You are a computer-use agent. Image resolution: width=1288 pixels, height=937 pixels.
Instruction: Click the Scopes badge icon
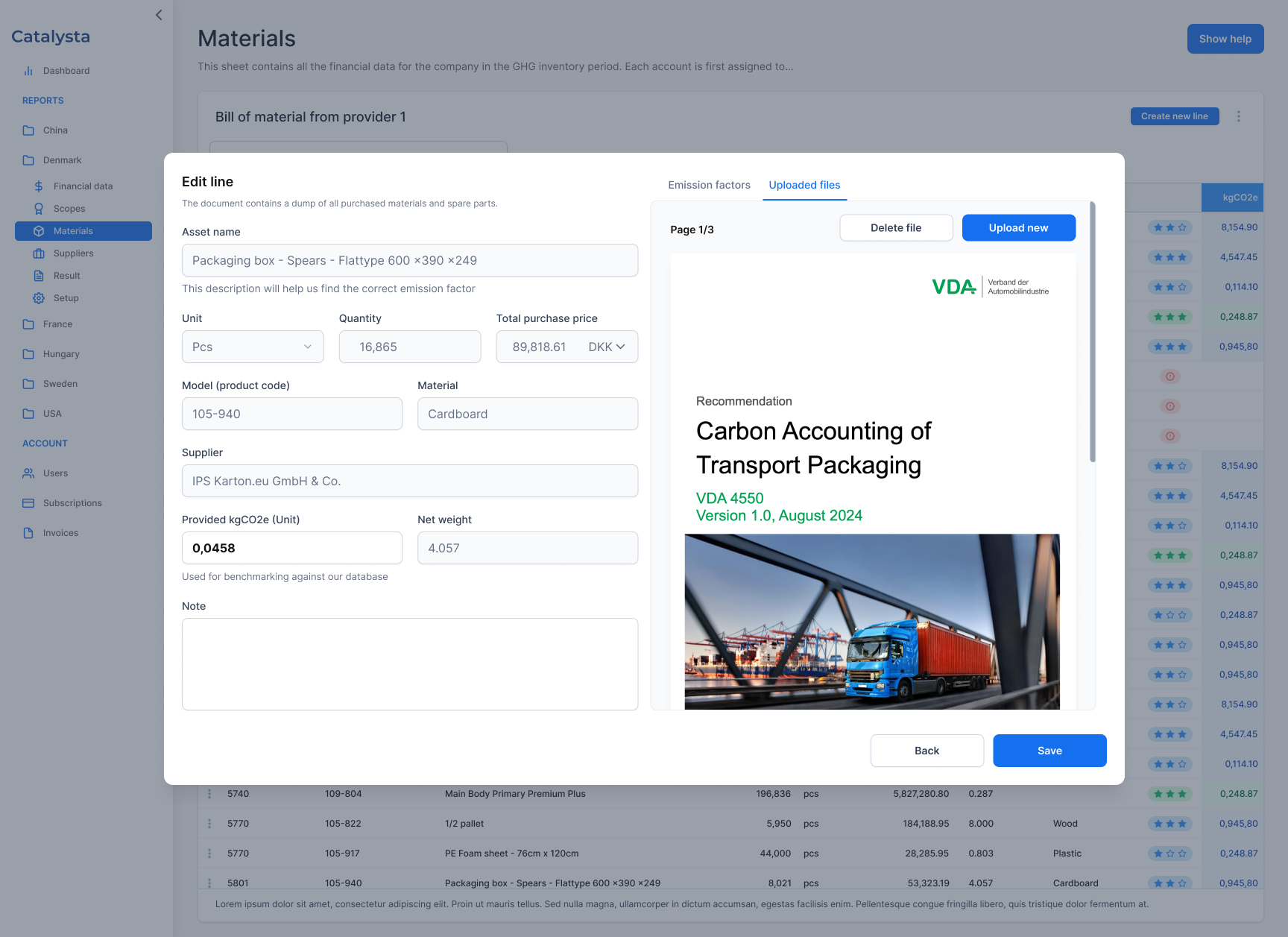click(39, 209)
